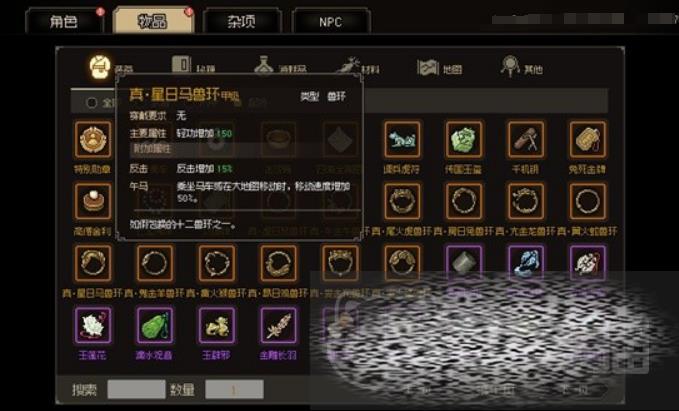679x411 pixels.
Task: Open the 材料 materials deer icon
Action: [348, 67]
